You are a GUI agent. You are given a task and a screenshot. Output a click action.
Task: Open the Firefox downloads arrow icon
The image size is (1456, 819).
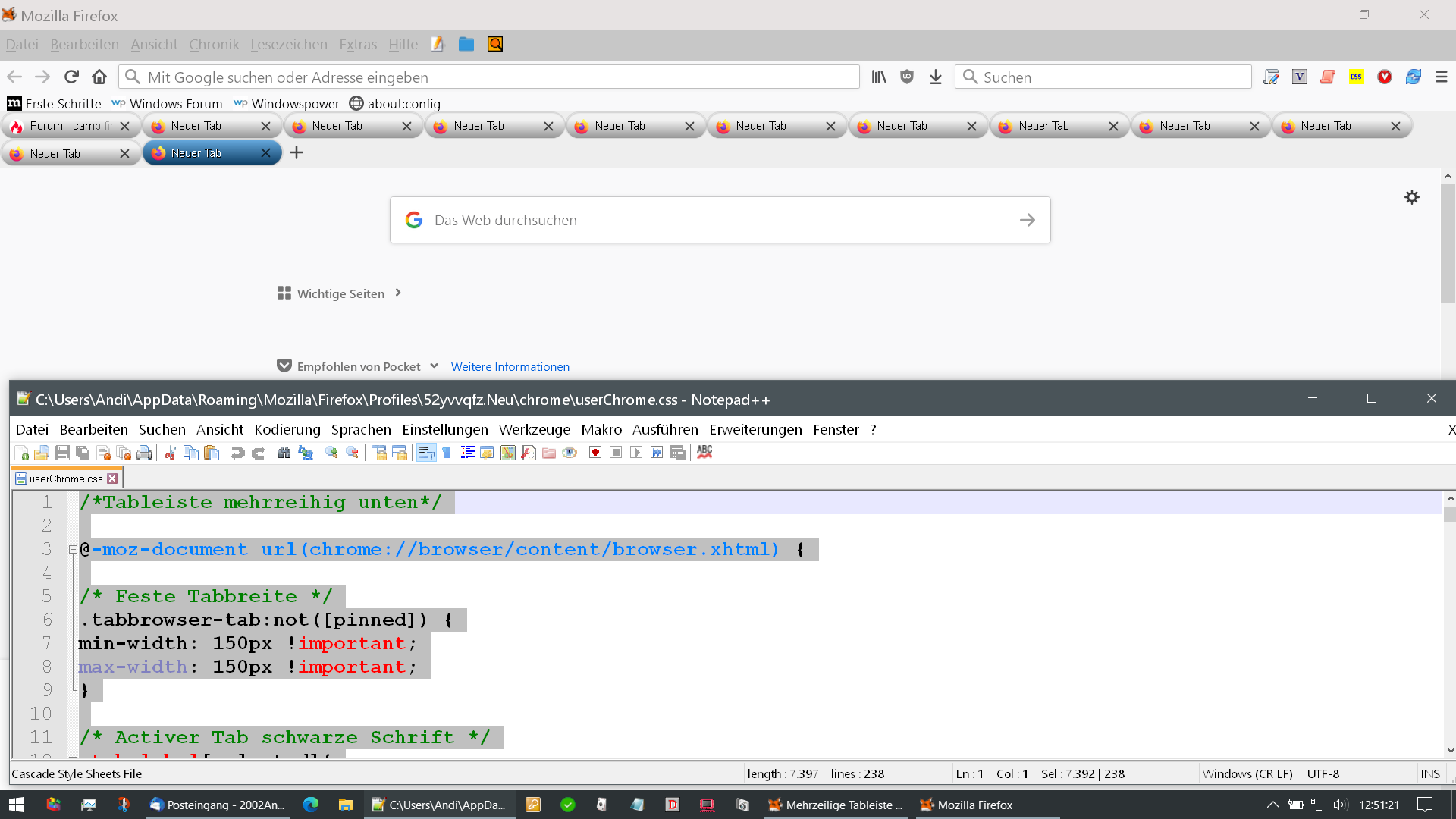[936, 77]
